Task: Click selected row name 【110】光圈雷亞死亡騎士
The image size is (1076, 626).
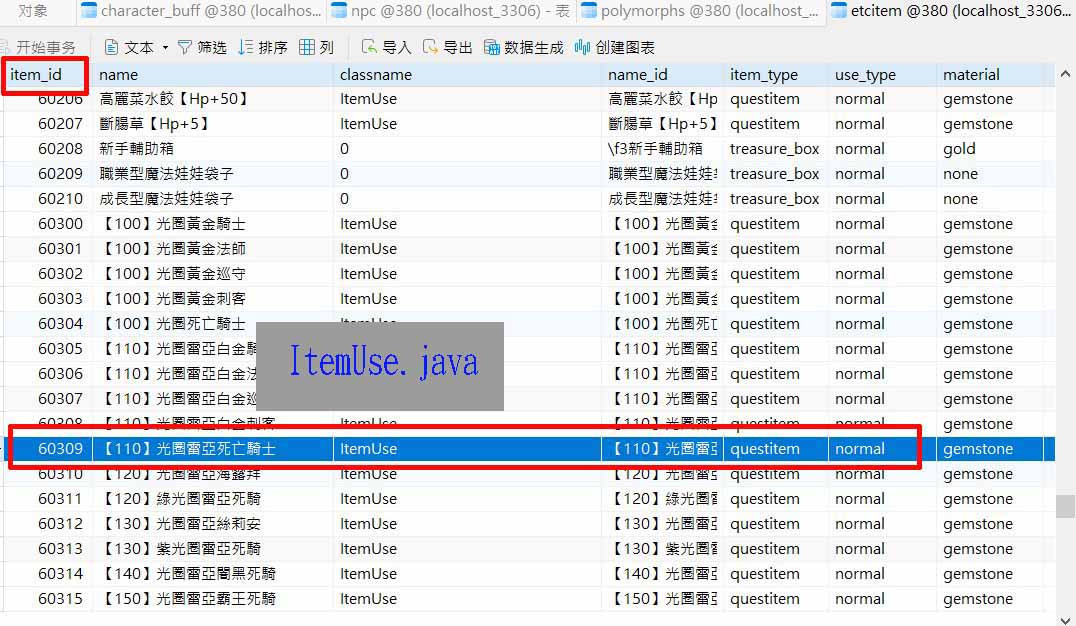Action: pos(187,449)
